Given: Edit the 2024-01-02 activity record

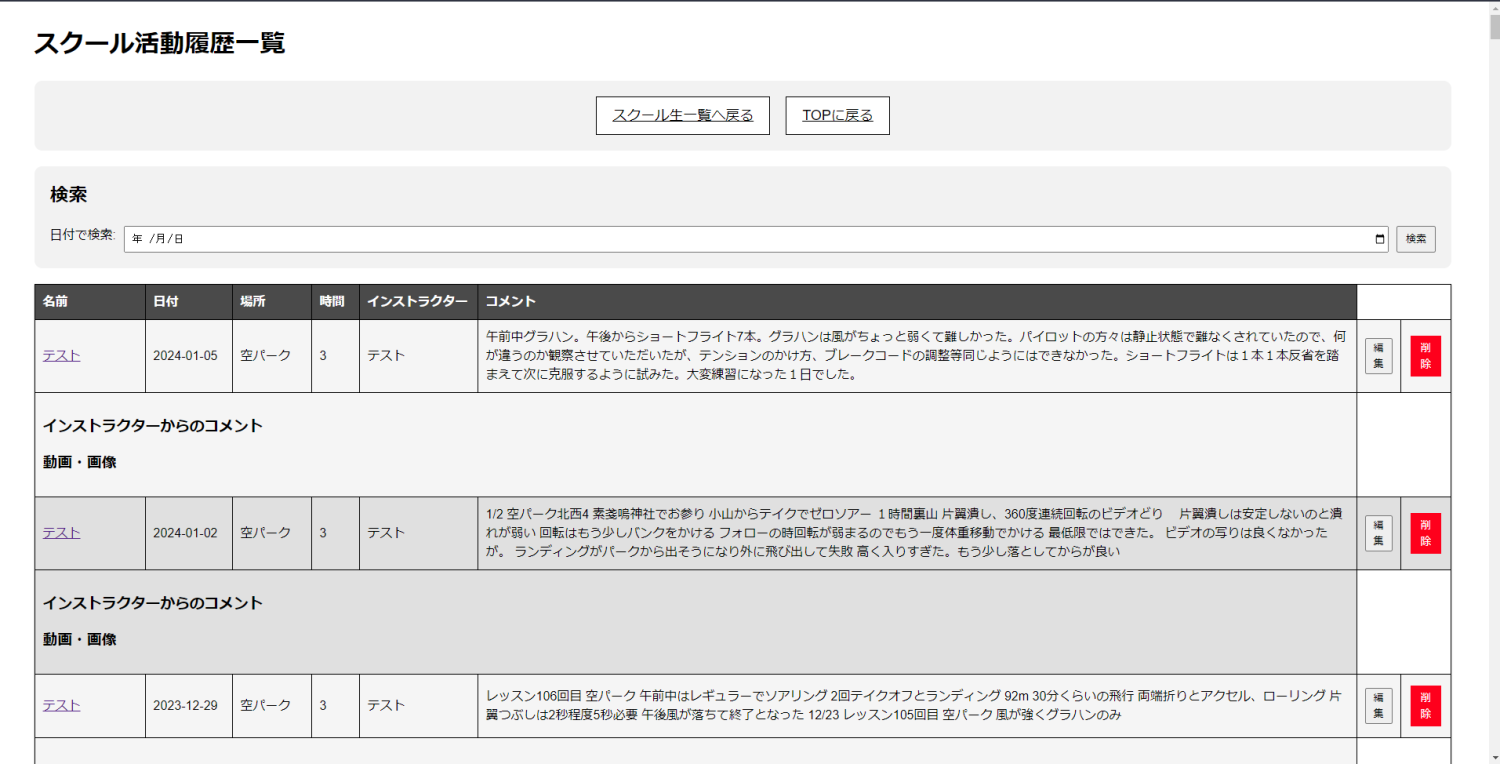Looking at the screenshot, I should tap(1378, 533).
